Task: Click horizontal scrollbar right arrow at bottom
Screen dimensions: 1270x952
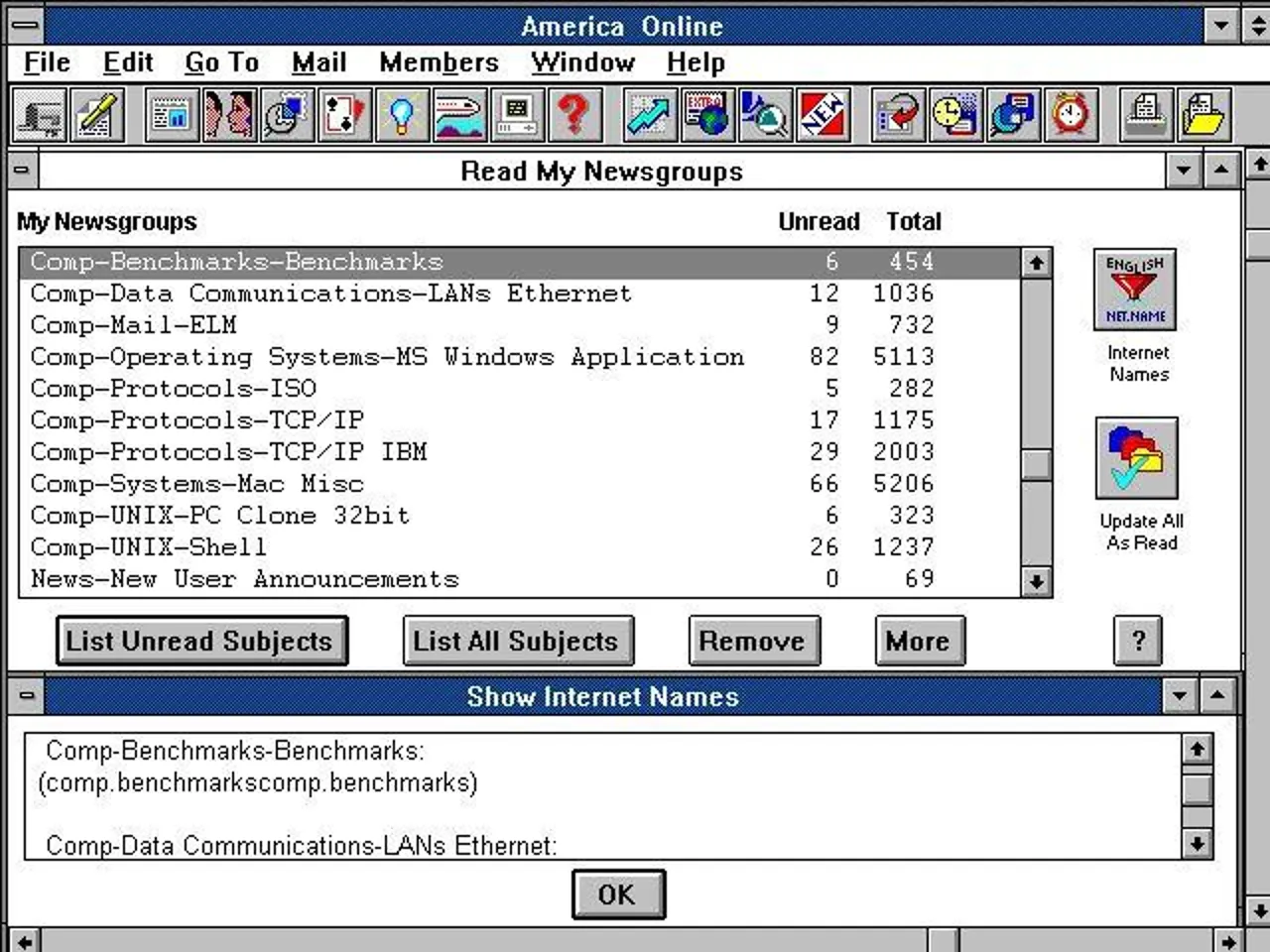Action: coord(1227,940)
